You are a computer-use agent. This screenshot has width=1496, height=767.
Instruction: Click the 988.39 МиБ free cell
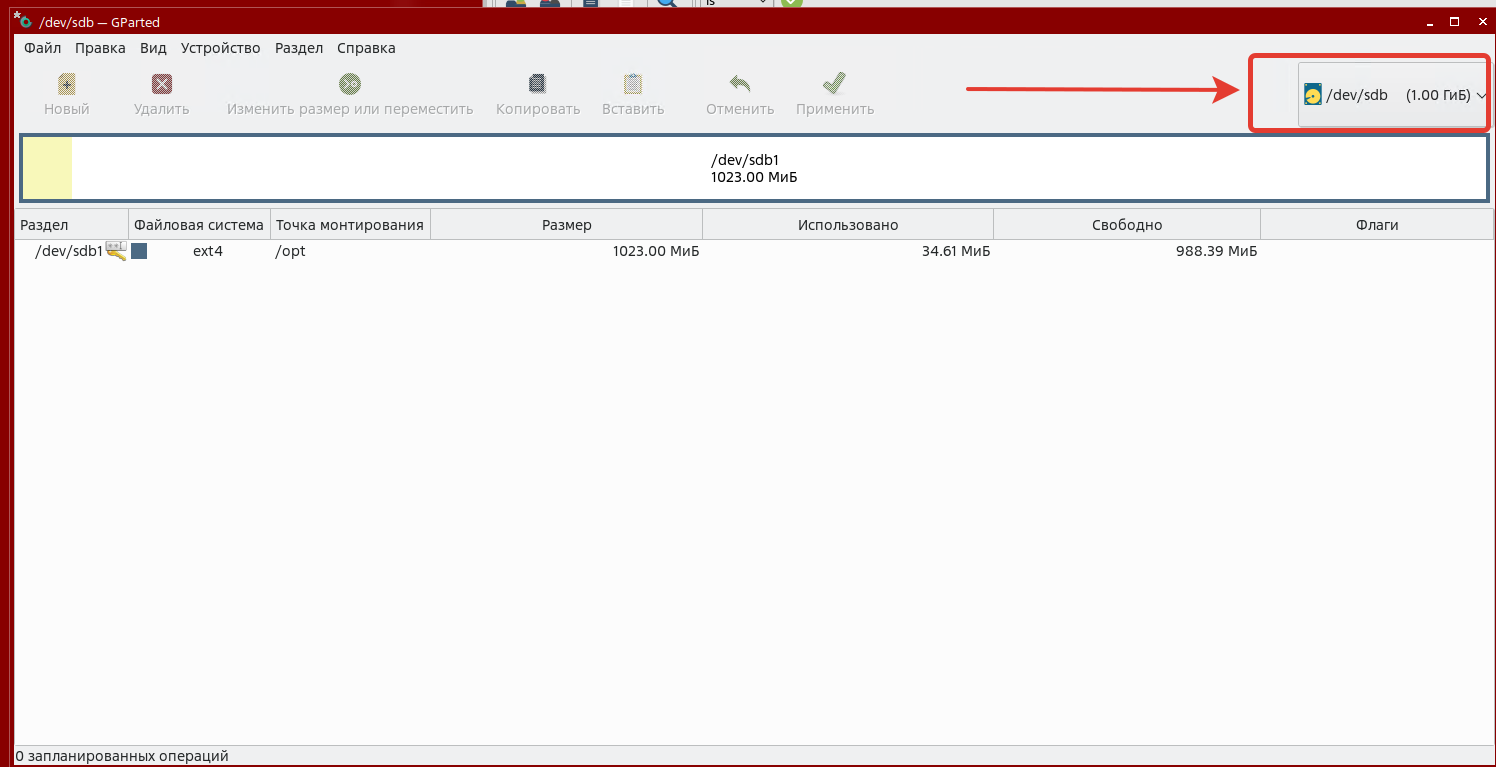click(1217, 251)
